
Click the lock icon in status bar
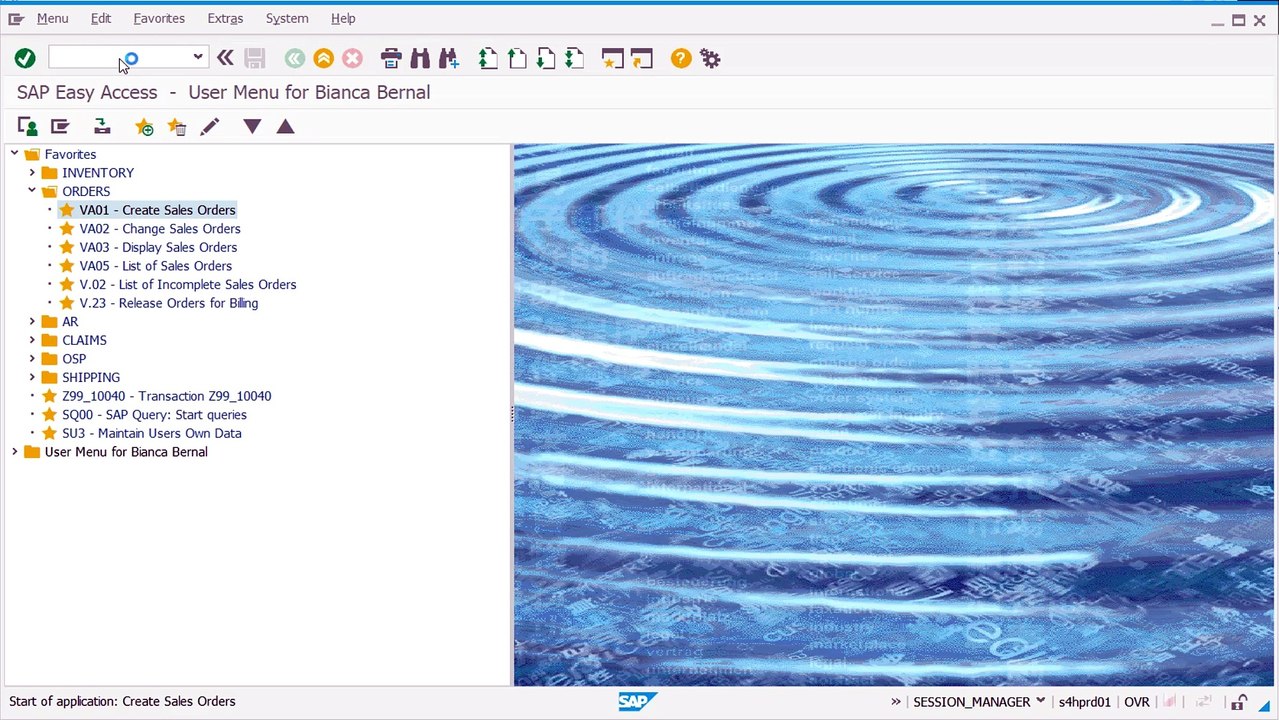click(1239, 702)
